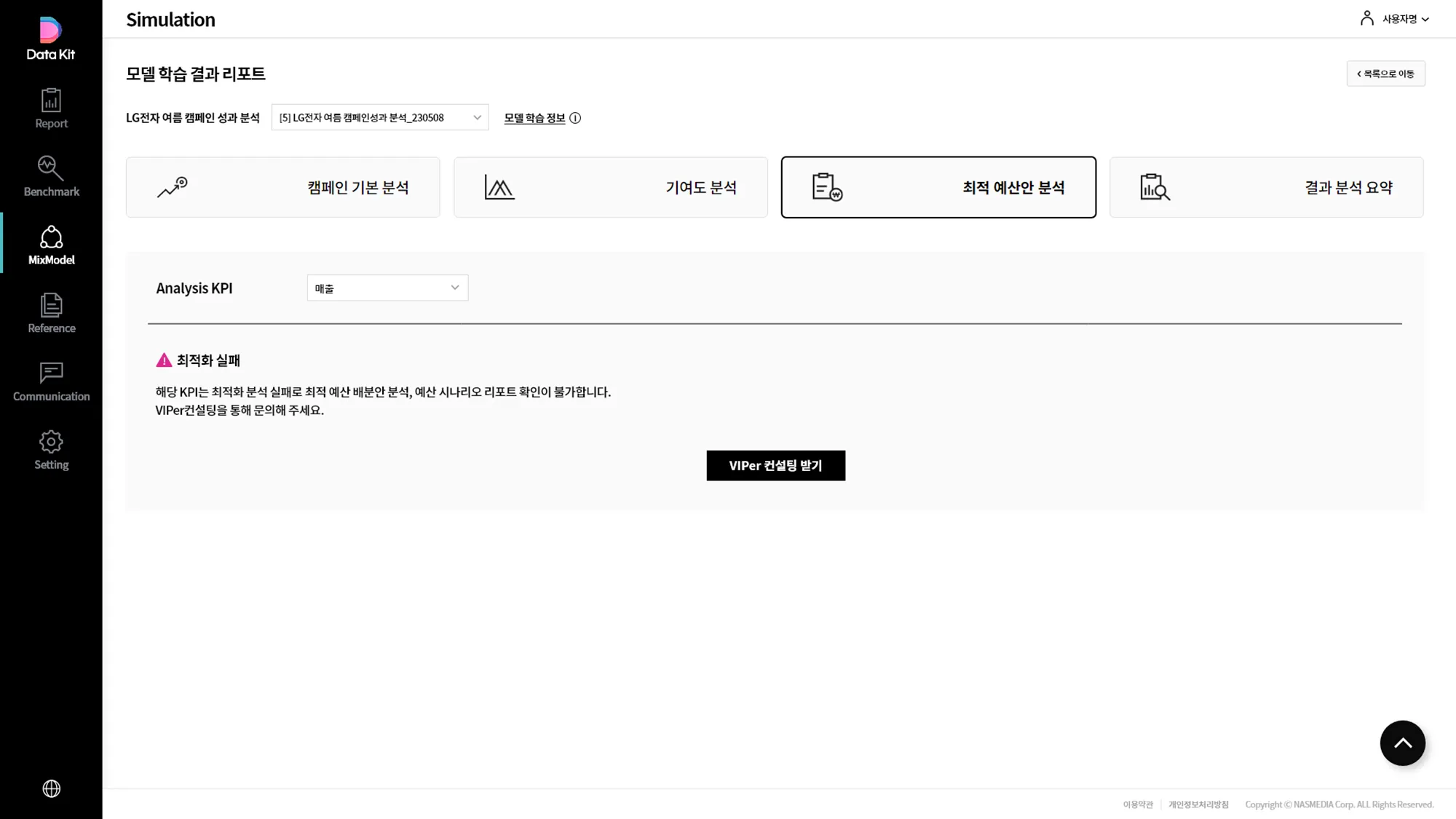Image resolution: width=1456 pixels, height=819 pixels.
Task: Click the user profile icon
Action: point(1366,18)
